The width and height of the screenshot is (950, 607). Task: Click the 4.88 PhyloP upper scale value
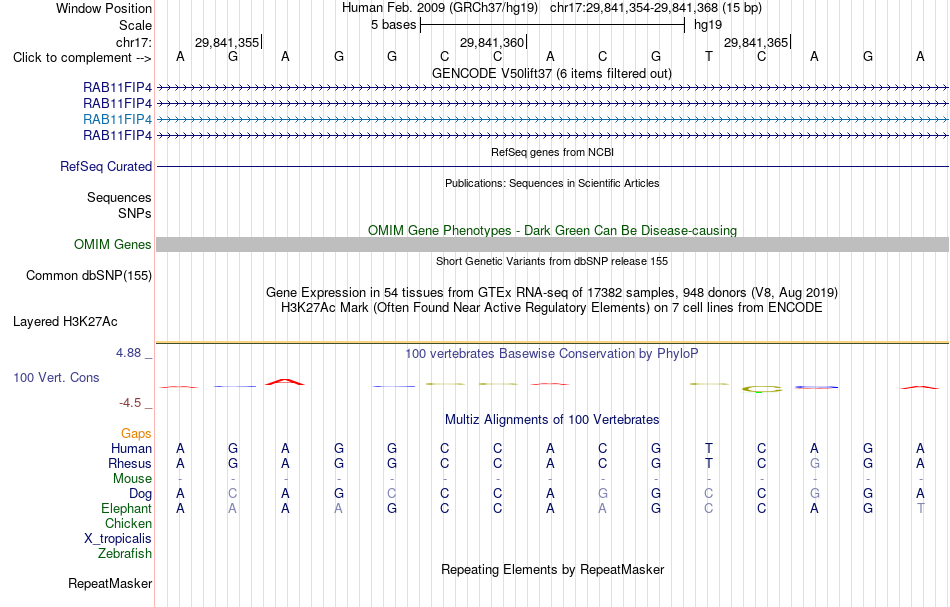pos(128,353)
